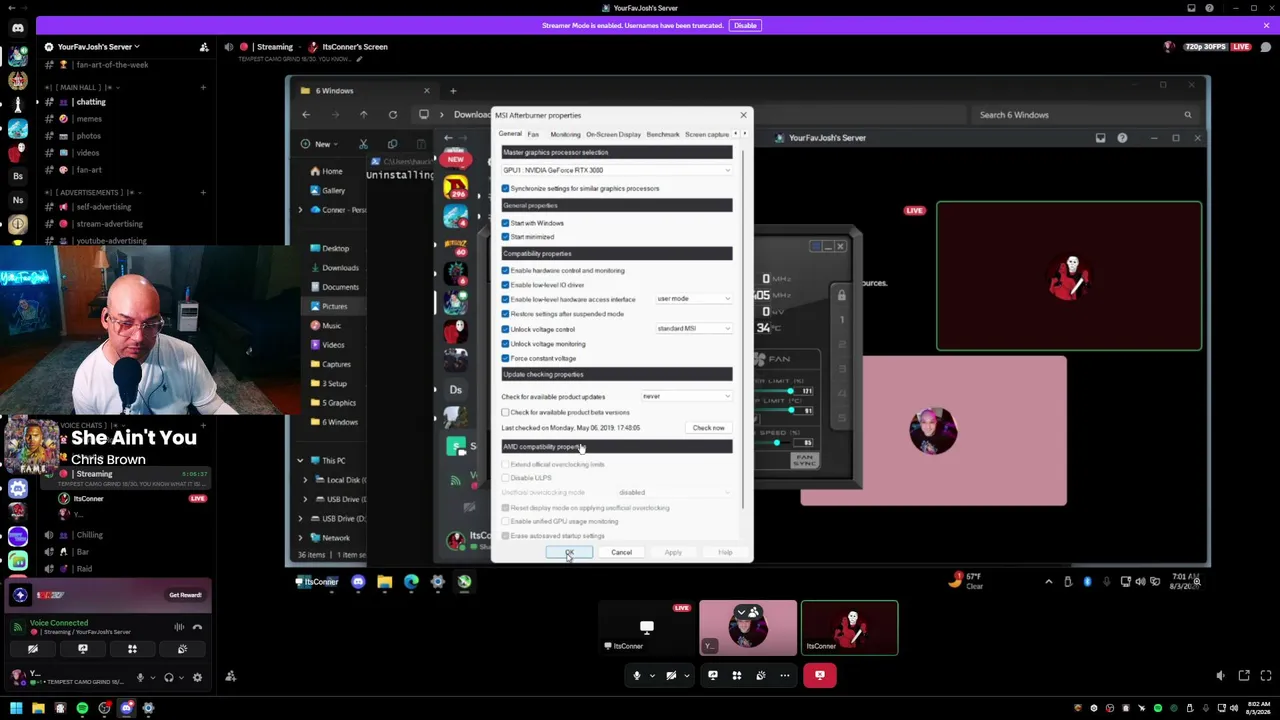Screen dimensions: 1280x720
Task: Toggle camera in call control bar
Action: (x=671, y=675)
